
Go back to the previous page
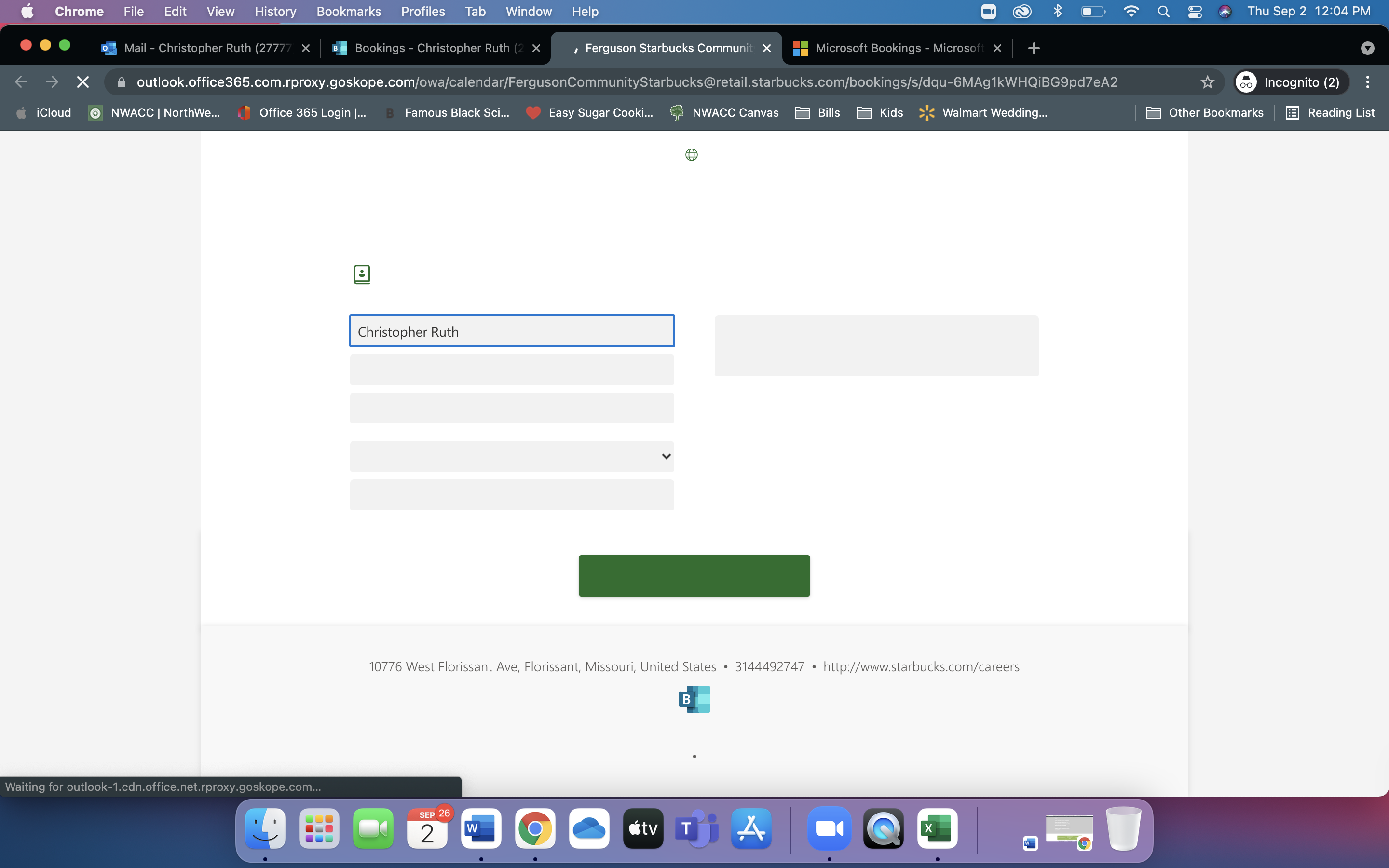pyautogui.click(x=21, y=82)
